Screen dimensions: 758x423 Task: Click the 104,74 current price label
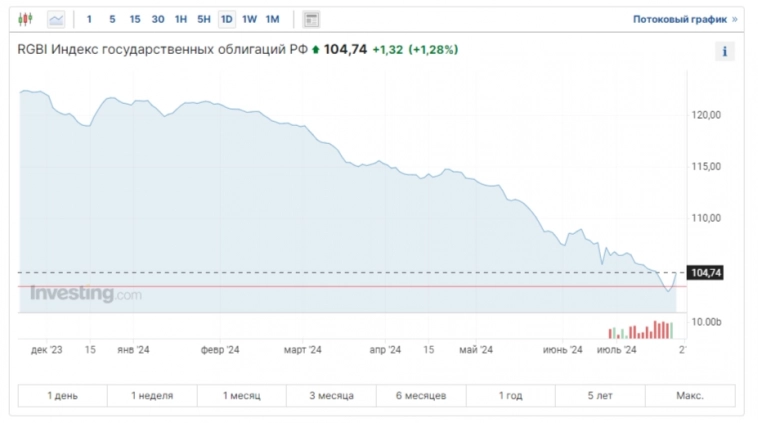tap(706, 272)
